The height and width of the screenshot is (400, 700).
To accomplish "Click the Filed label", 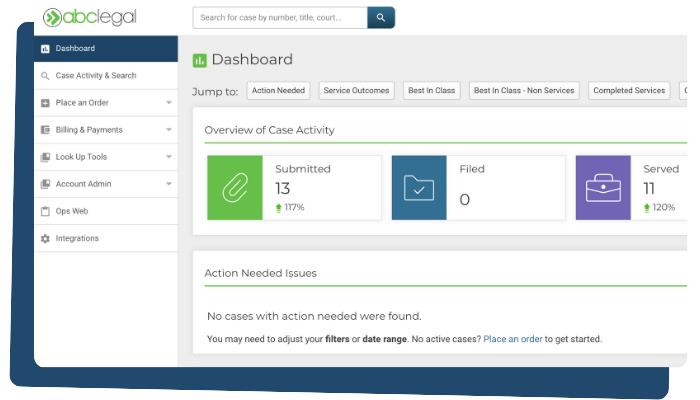I will tap(472, 169).
